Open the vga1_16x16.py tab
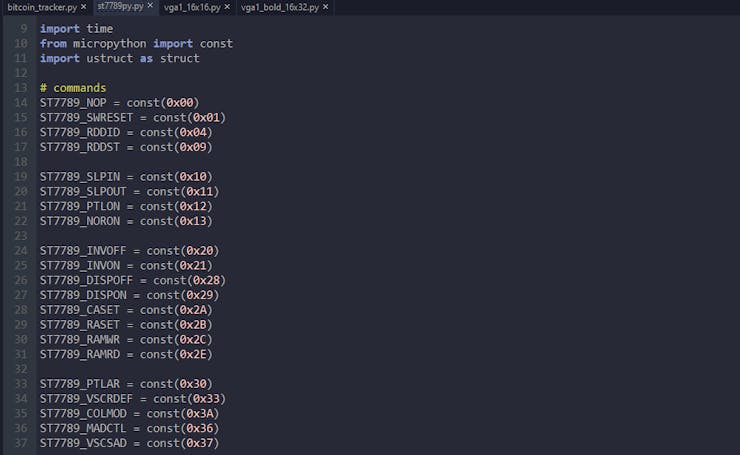The width and height of the screenshot is (740, 455). point(192,7)
